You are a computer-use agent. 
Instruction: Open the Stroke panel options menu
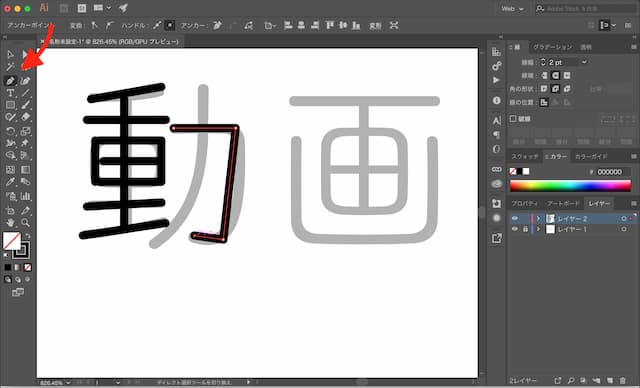tap(633, 47)
